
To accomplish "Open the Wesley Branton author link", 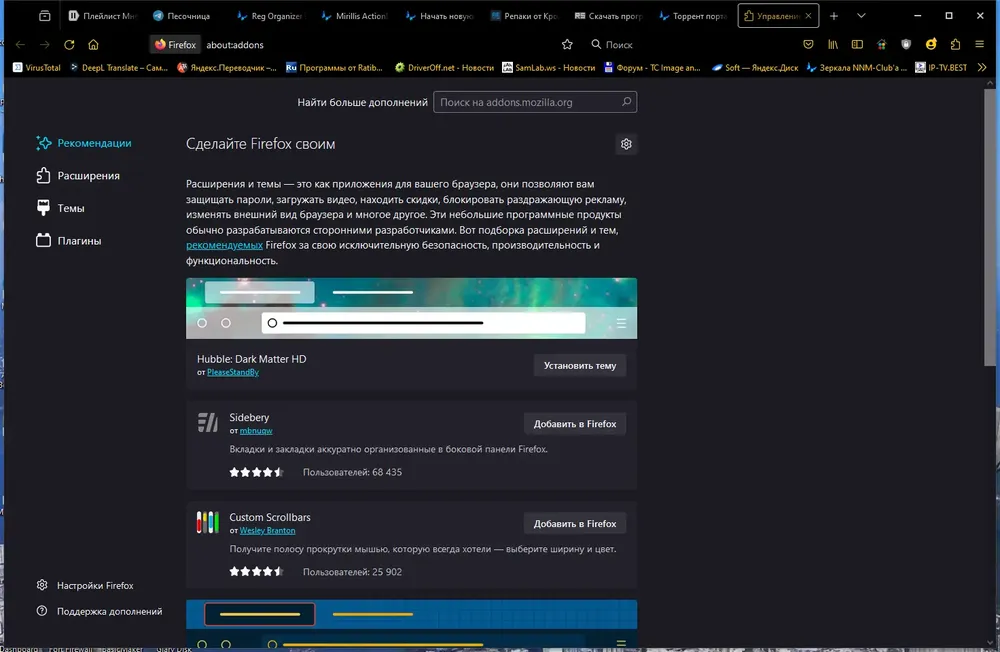I will tap(267, 530).
